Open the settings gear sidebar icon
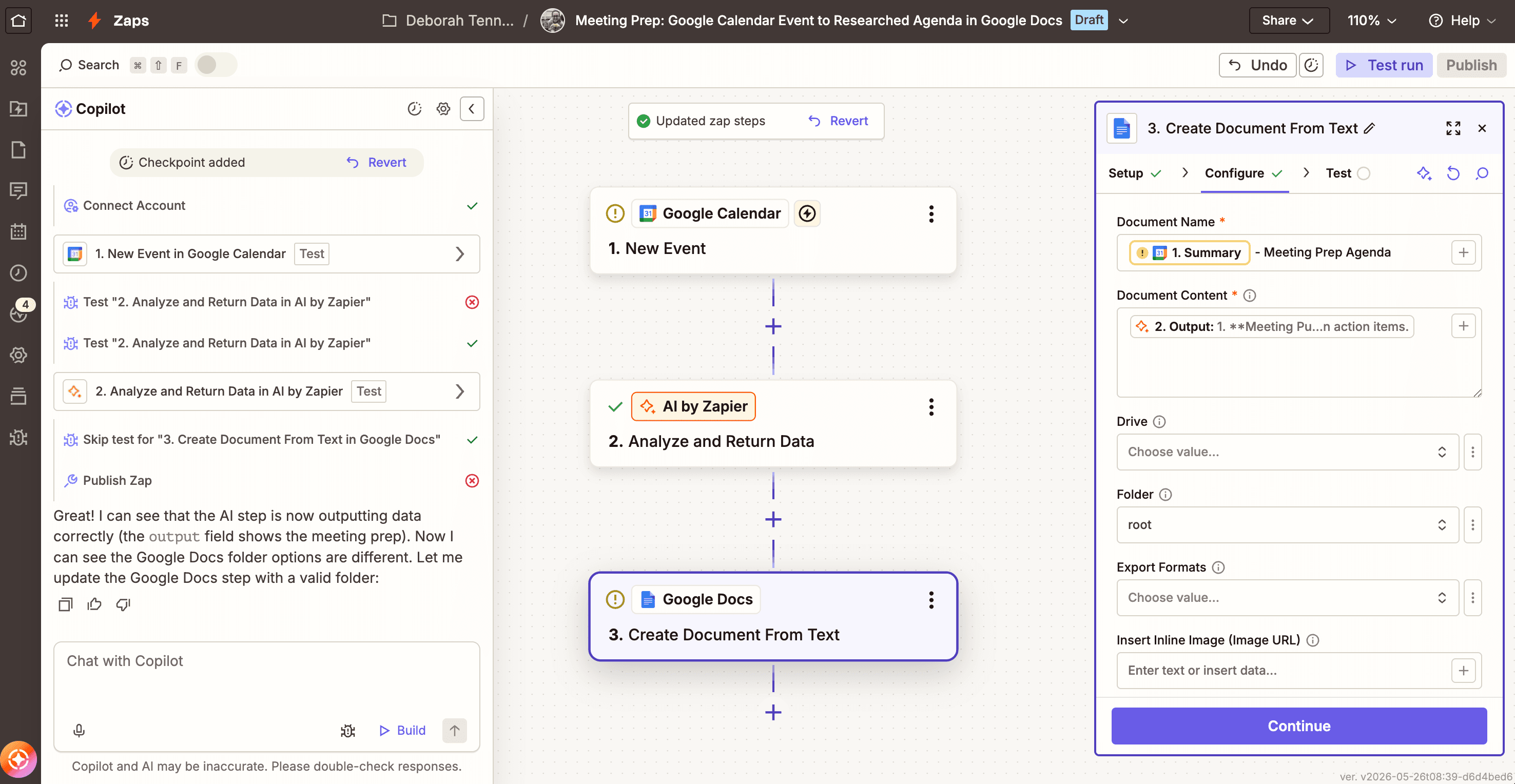The image size is (1515, 784). click(18, 355)
